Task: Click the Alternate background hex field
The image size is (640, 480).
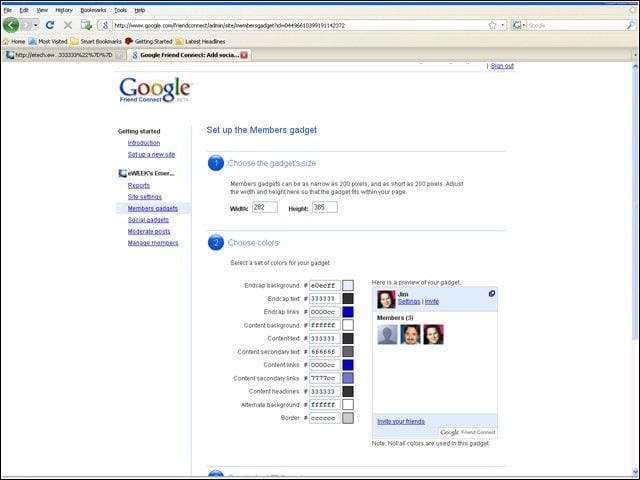Action: tap(324, 404)
